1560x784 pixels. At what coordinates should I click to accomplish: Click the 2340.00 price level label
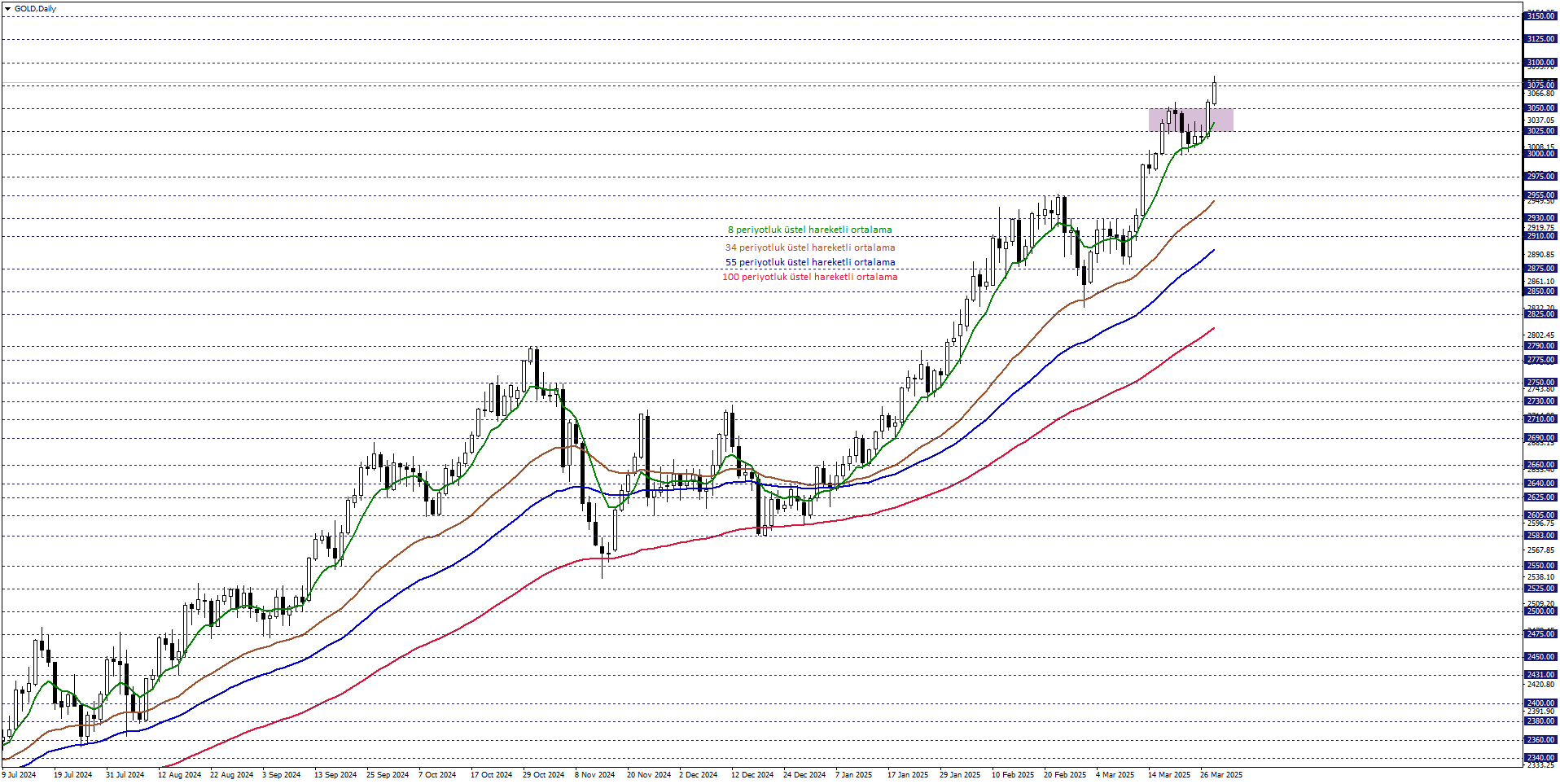coord(1540,758)
